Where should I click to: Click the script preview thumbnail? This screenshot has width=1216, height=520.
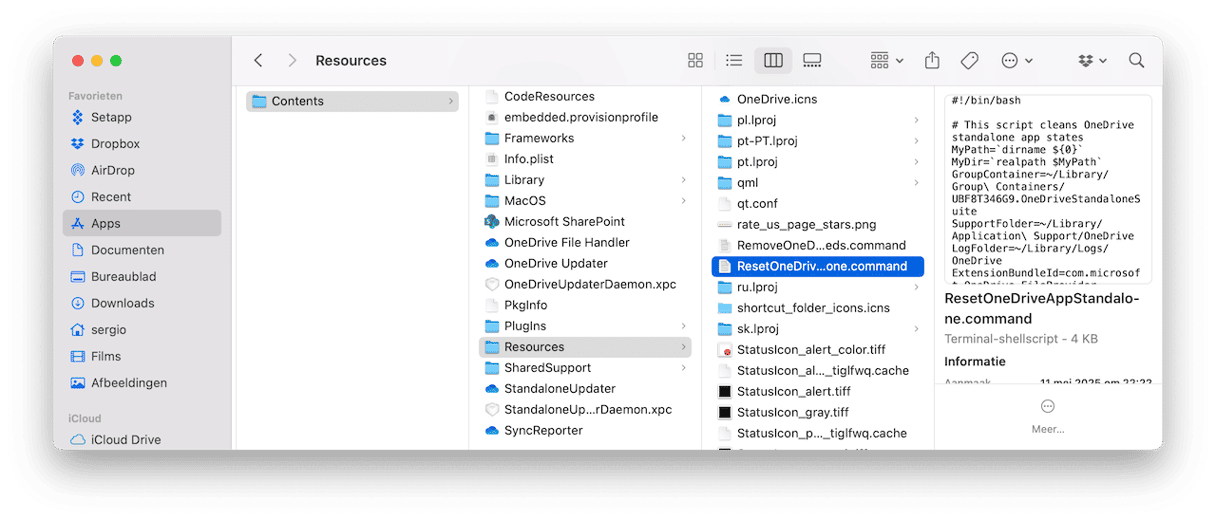pos(1048,189)
